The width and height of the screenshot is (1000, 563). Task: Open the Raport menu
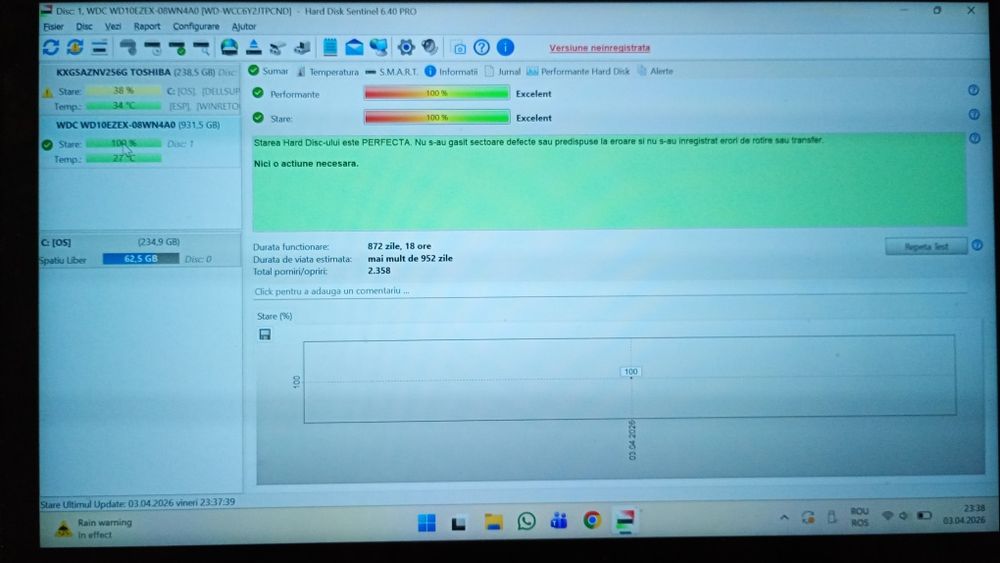pos(147,27)
